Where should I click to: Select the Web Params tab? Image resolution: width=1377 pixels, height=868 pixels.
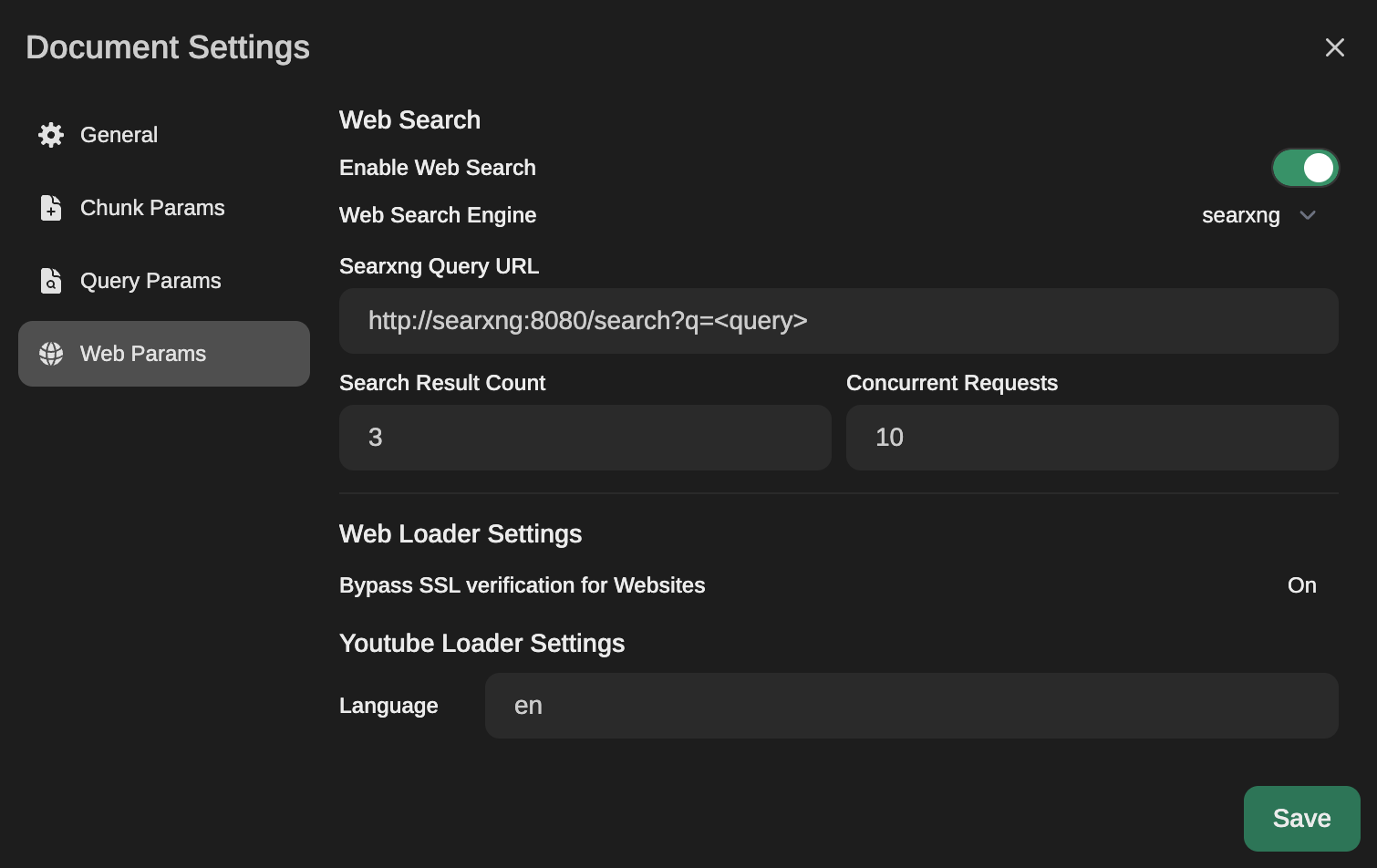pyautogui.click(x=164, y=354)
